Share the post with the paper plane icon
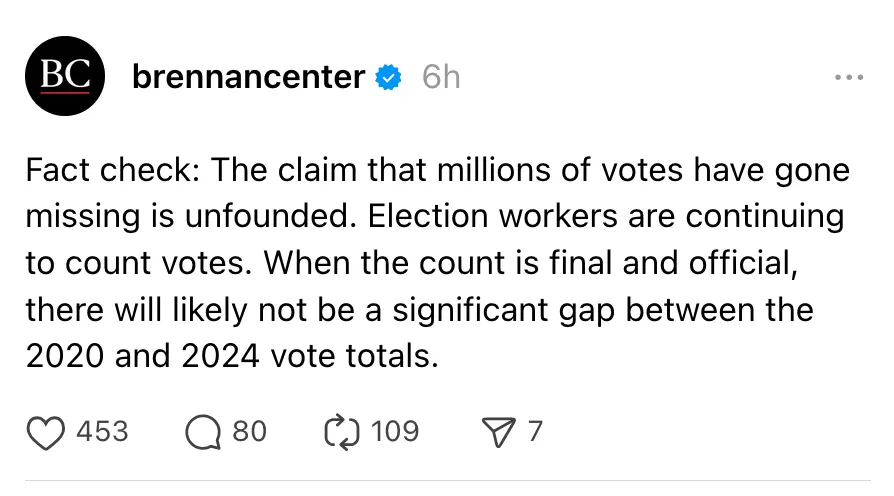The width and height of the screenshot is (894, 496). click(497, 431)
